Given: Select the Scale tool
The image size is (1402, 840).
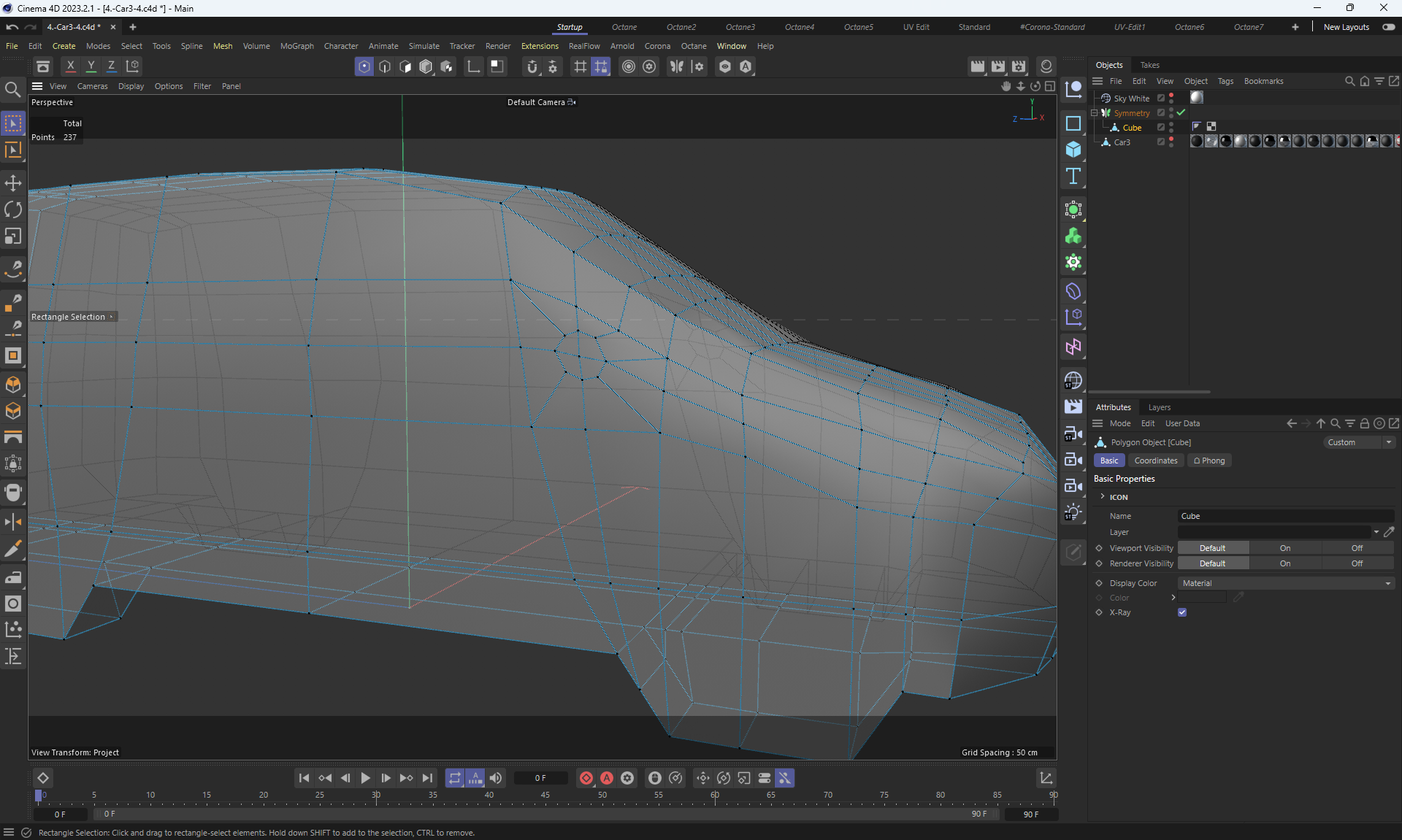Looking at the screenshot, I should click(13, 236).
